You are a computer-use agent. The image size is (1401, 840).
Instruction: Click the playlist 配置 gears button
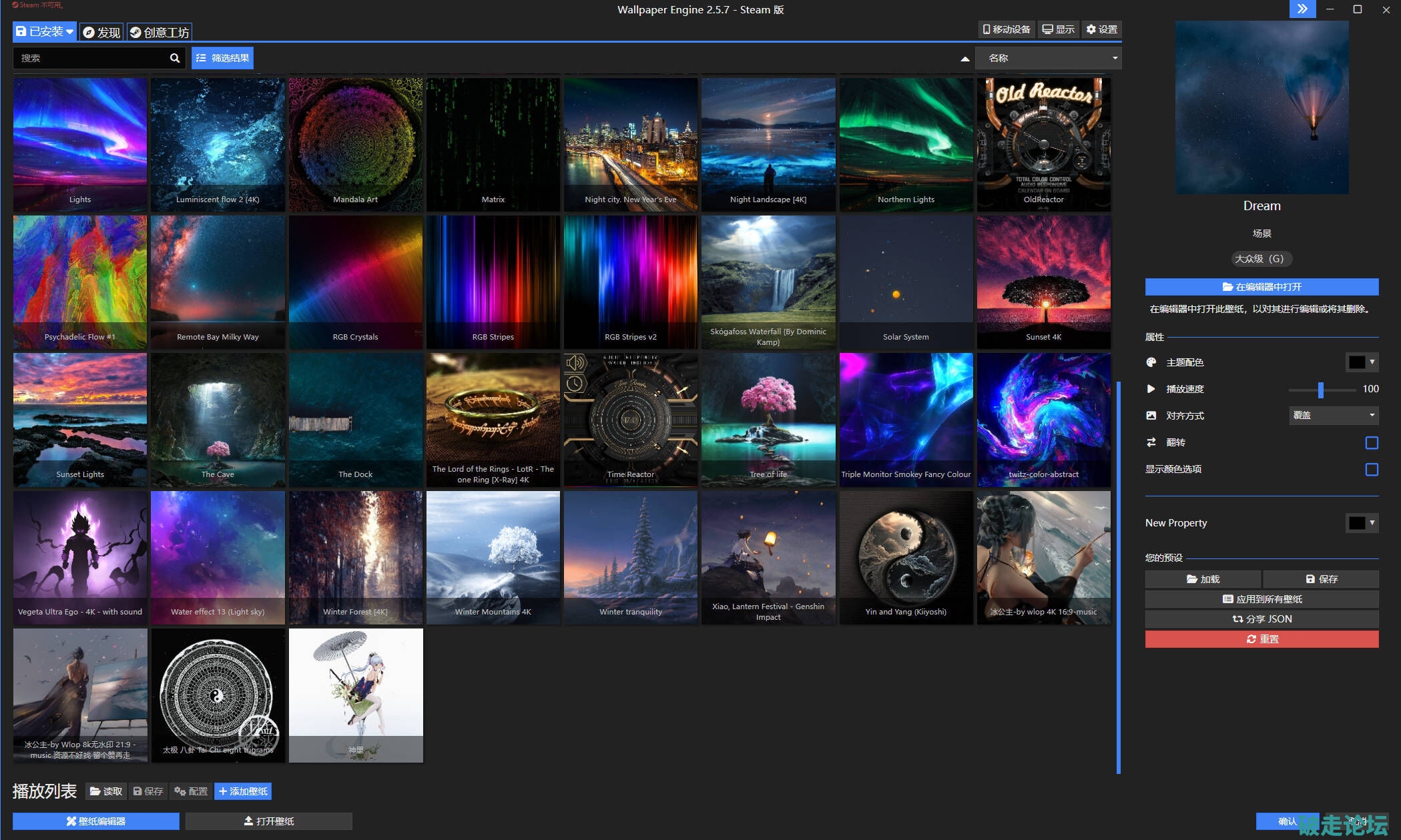click(x=191, y=791)
